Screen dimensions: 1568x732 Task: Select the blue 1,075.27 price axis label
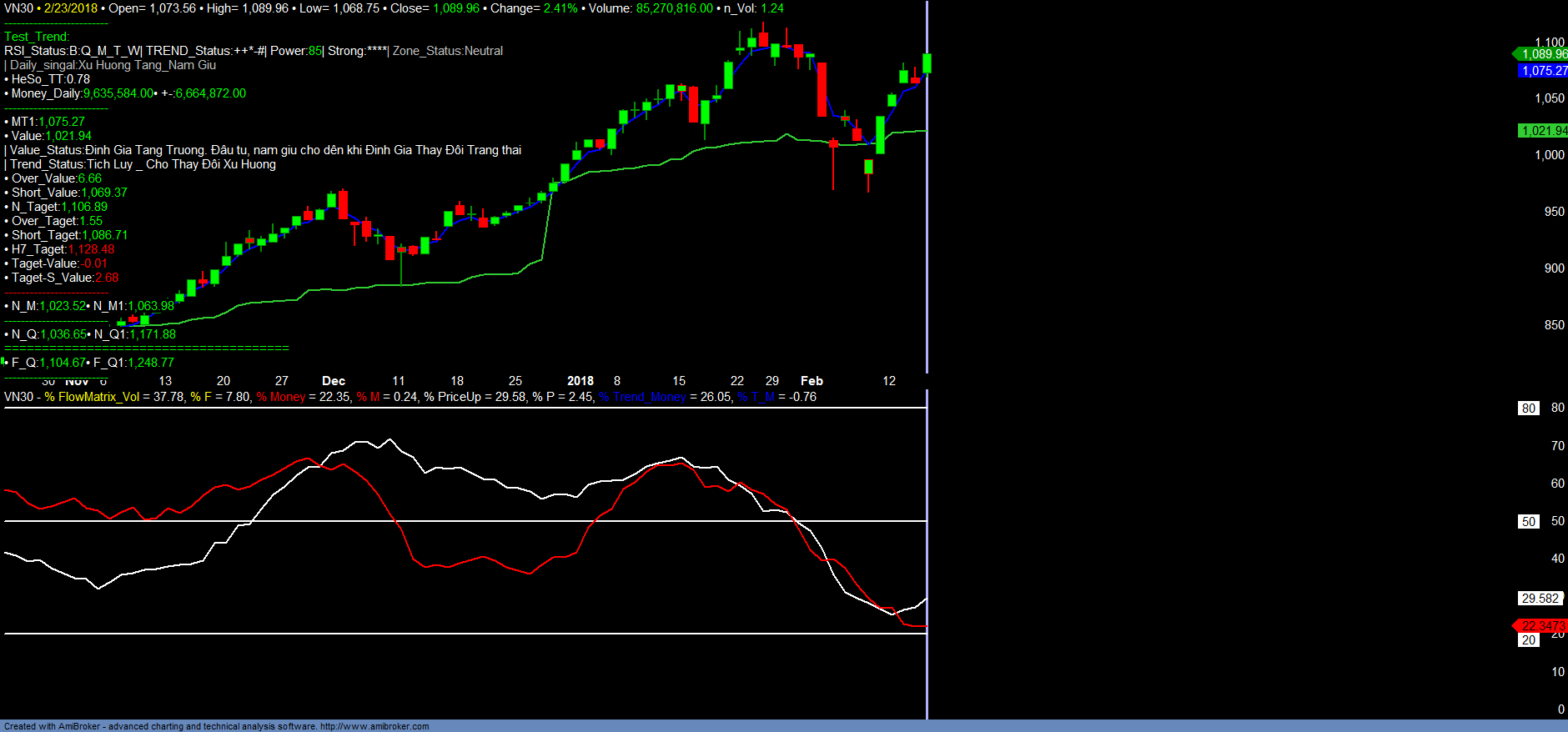click(x=1543, y=71)
